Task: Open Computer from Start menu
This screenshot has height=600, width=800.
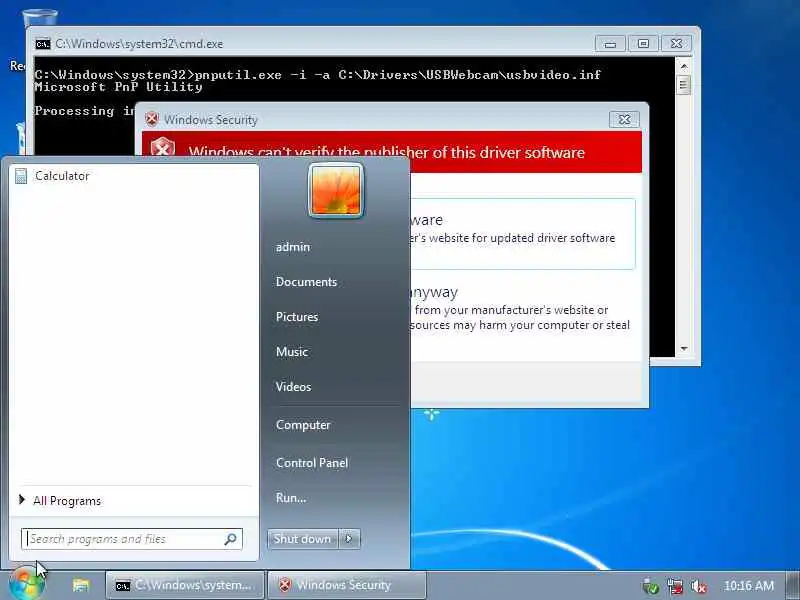Action: coord(303,424)
